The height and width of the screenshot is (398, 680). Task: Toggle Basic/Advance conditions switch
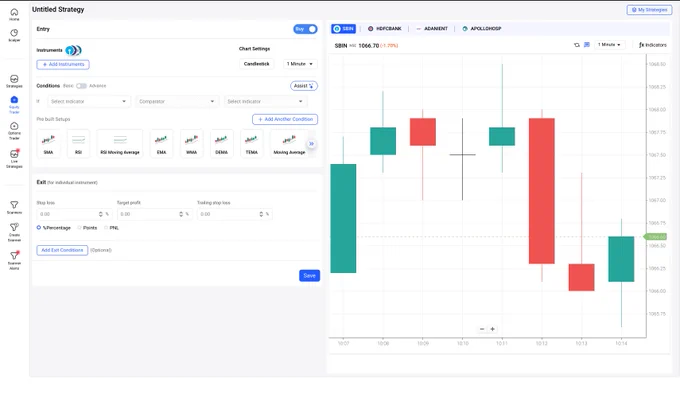tap(81, 86)
